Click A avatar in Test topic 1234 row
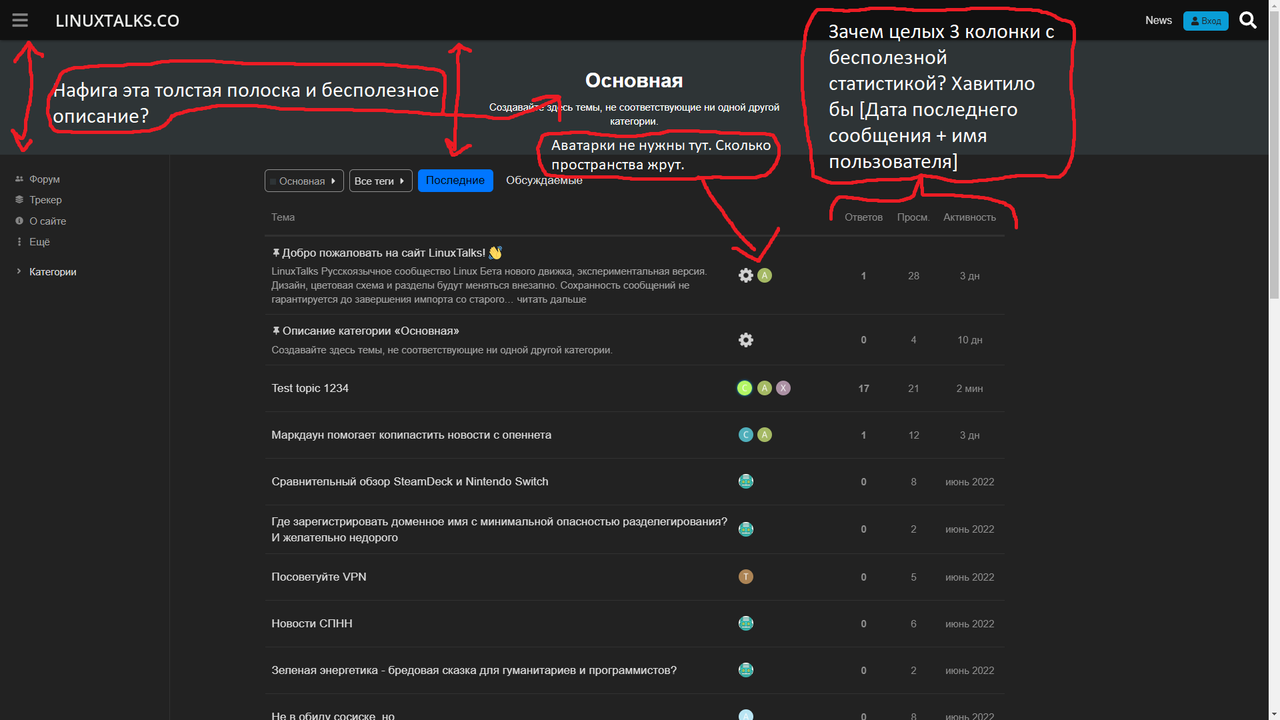Image resolution: width=1280 pixels, height=720 pixels. pos(765,388)
